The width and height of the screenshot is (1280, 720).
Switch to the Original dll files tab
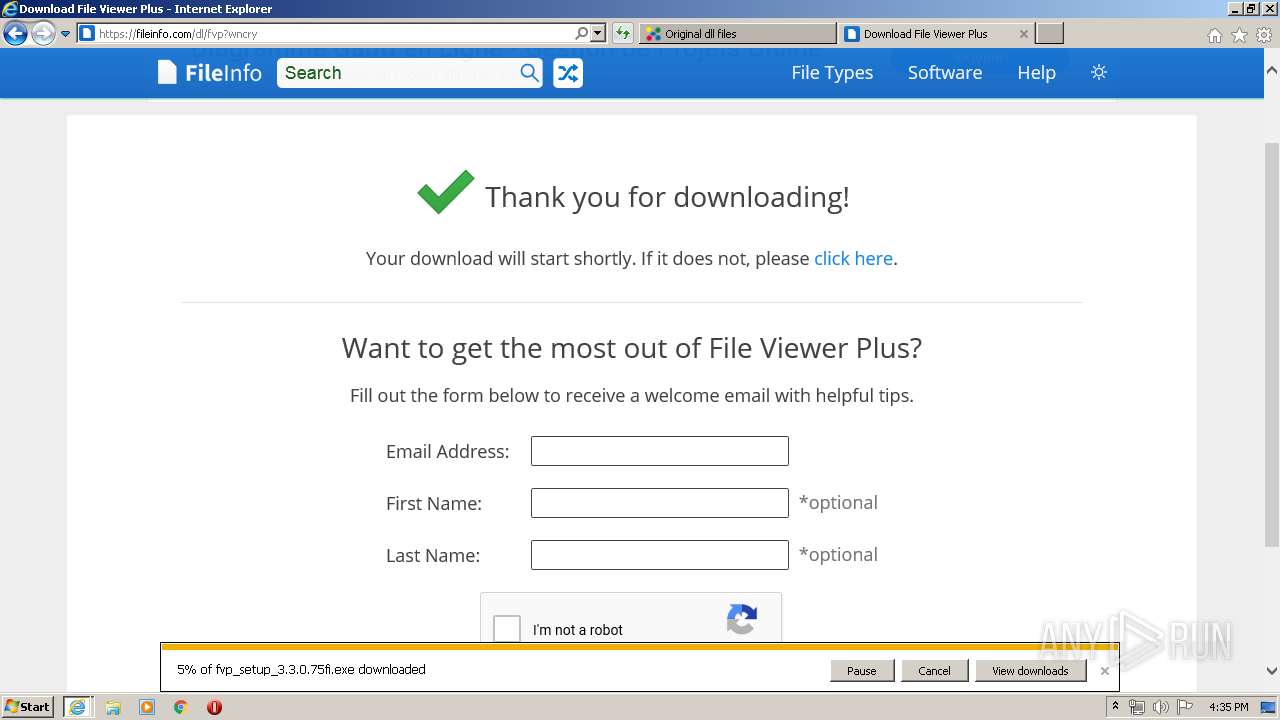click(x=737, y=33)
